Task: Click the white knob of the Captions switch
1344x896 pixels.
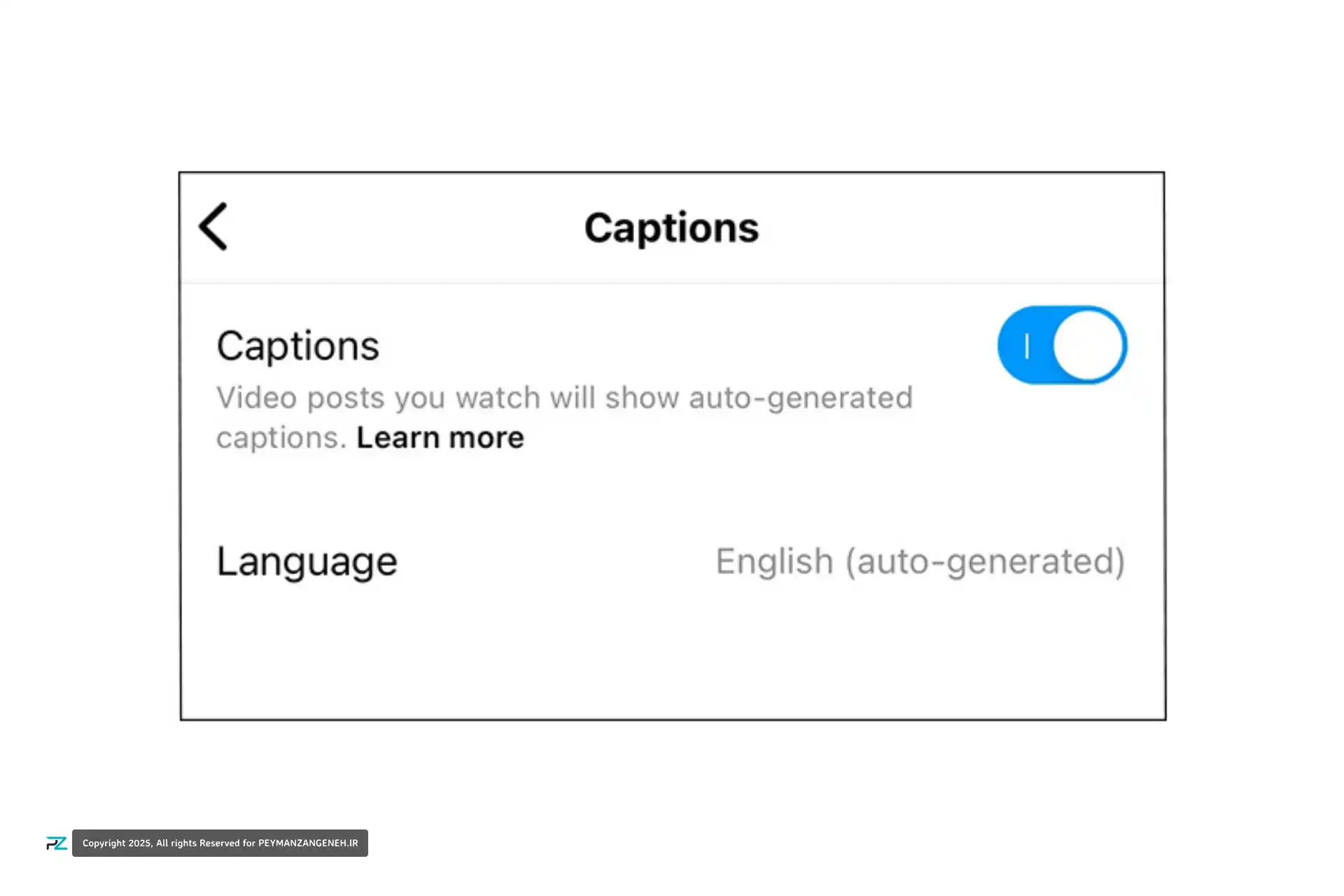Action: 1088,345
